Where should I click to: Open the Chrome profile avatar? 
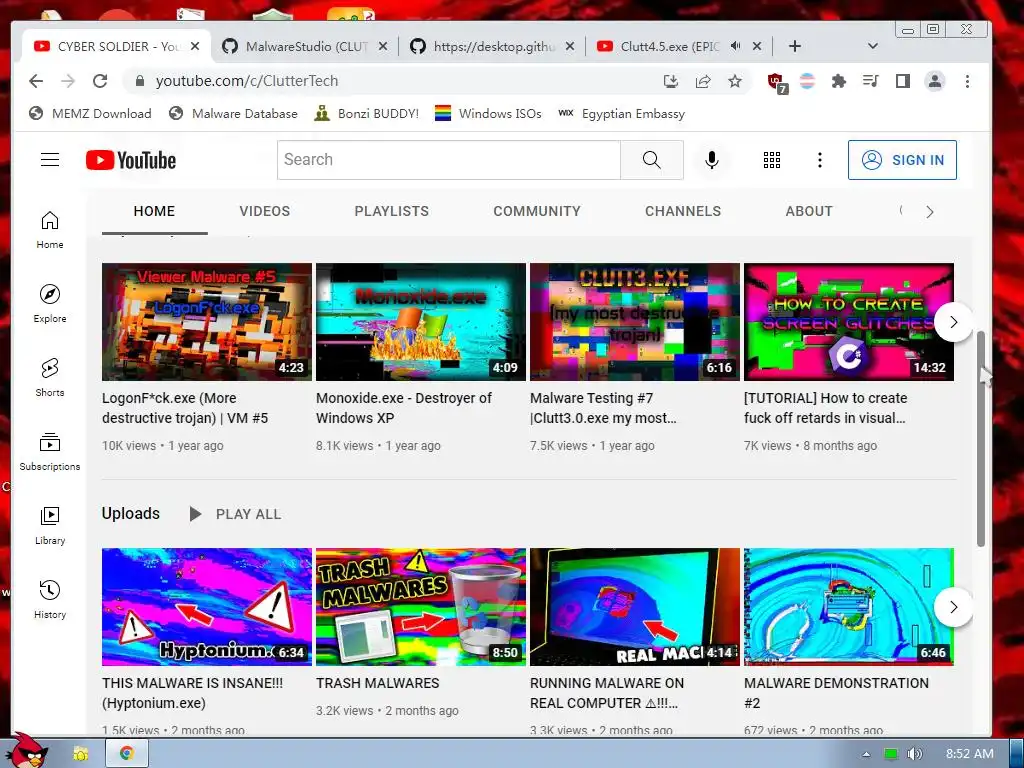(x=935, y=81)
